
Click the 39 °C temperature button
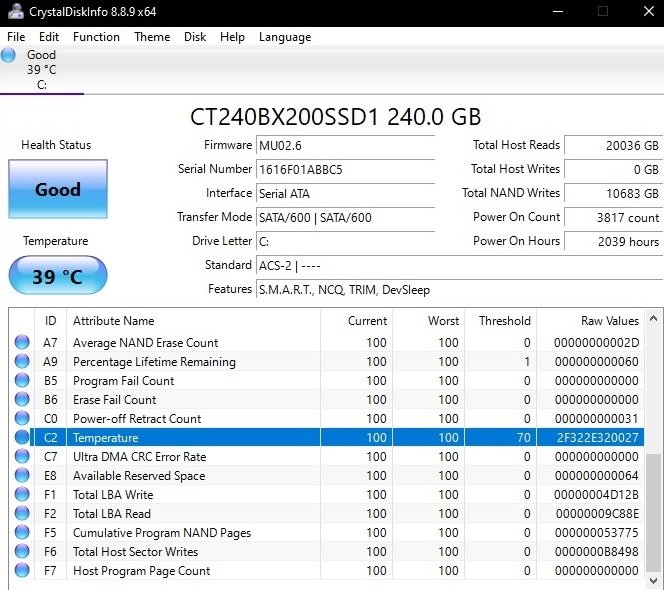[58, 275]
